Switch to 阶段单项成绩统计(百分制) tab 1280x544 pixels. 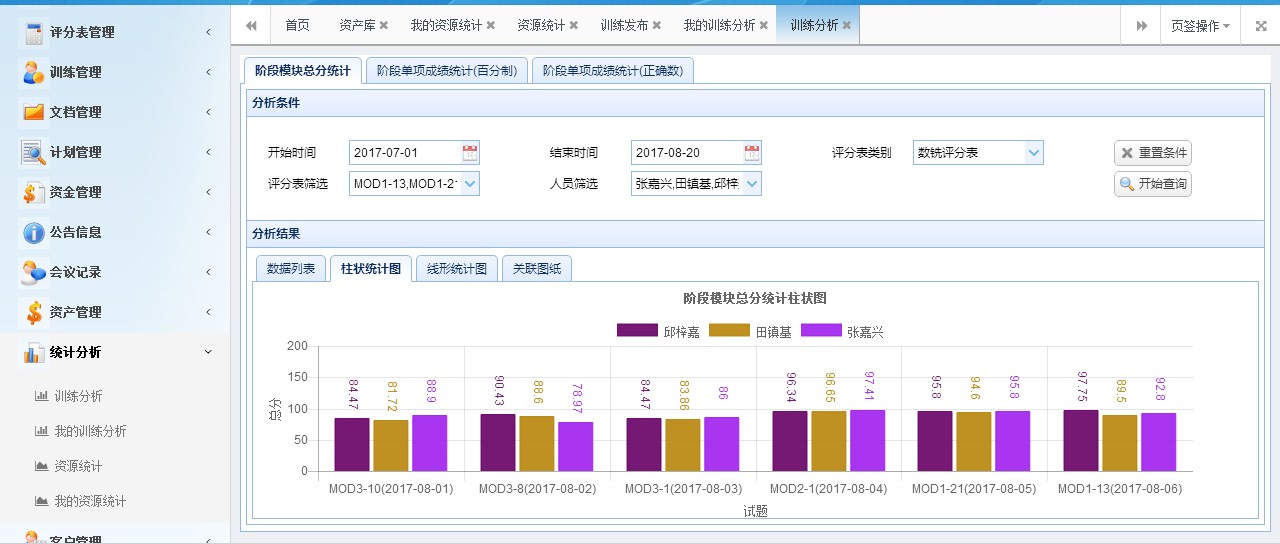point(446,71)
